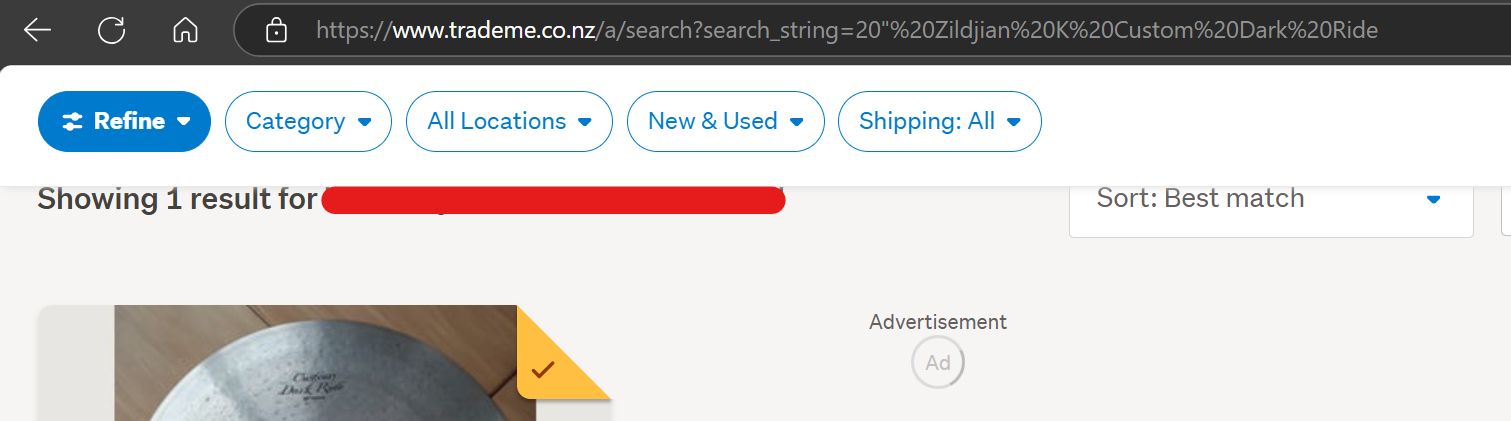Viewport: 1511px width, 421px height.
Task: Click the sliders icon on Refine button
Action: point(73,122)
